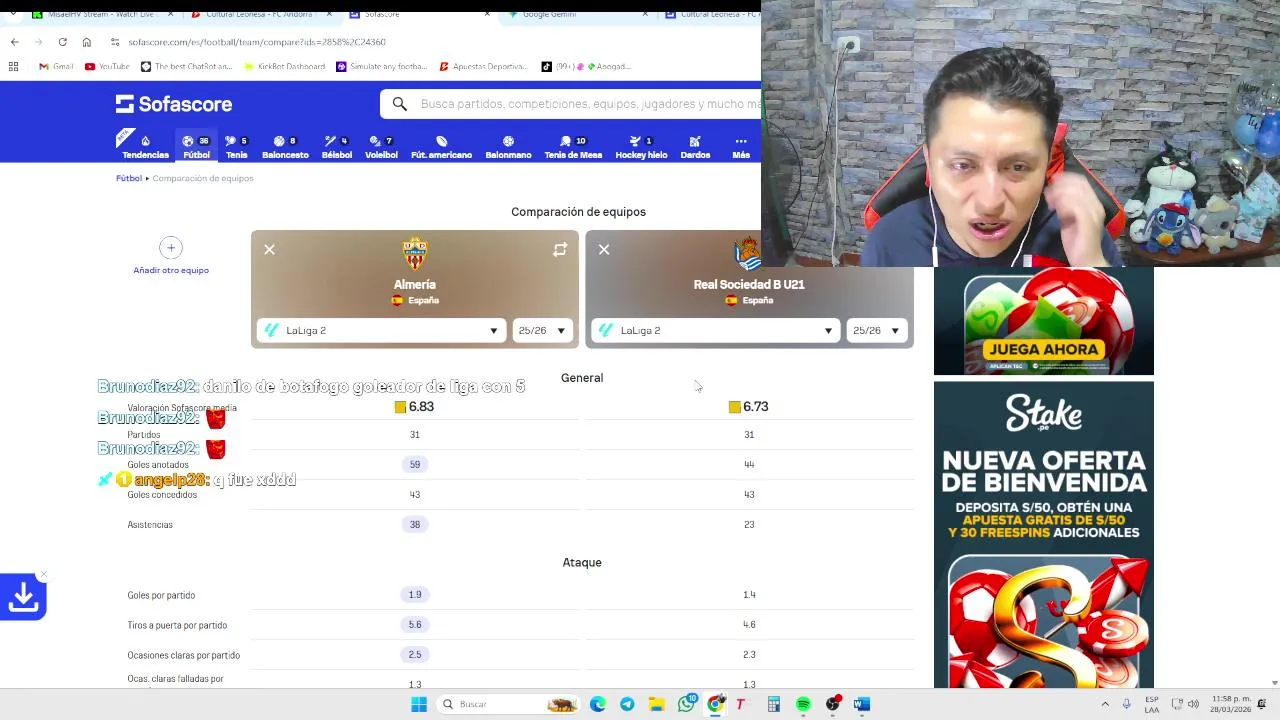The height and width of the screenshot is (720, 1280).
Task: Click the Almería team crest
Action: point(415,254)
